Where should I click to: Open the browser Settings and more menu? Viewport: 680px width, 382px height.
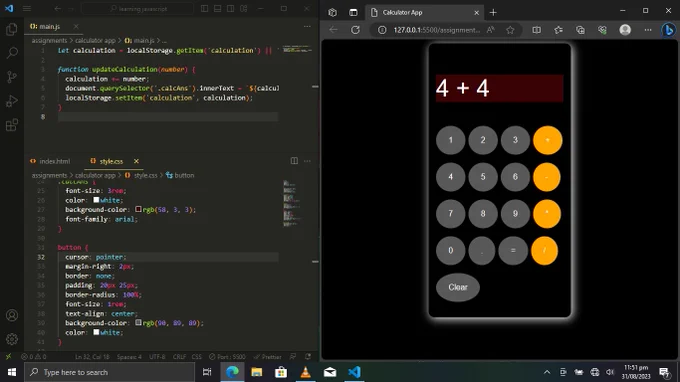tap(647, 30)
